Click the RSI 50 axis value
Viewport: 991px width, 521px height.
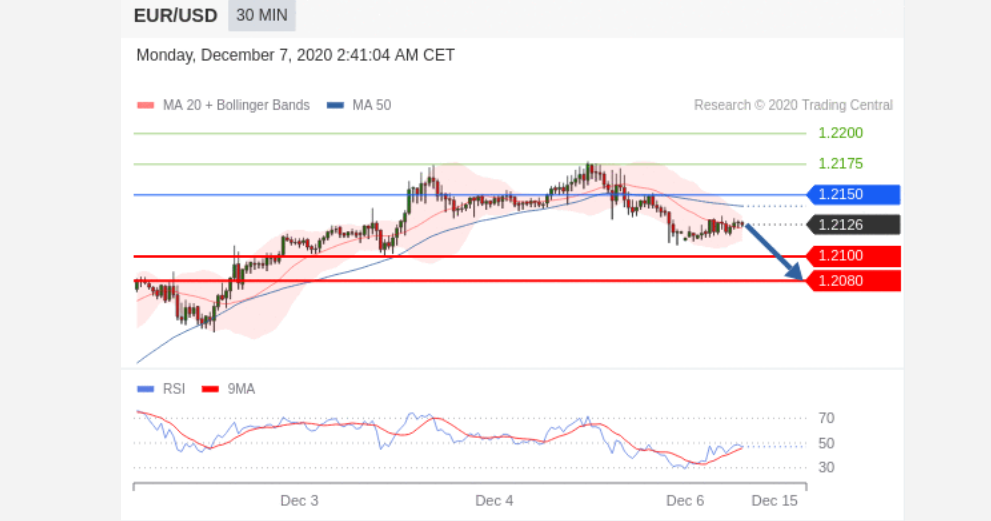point(826,443)
